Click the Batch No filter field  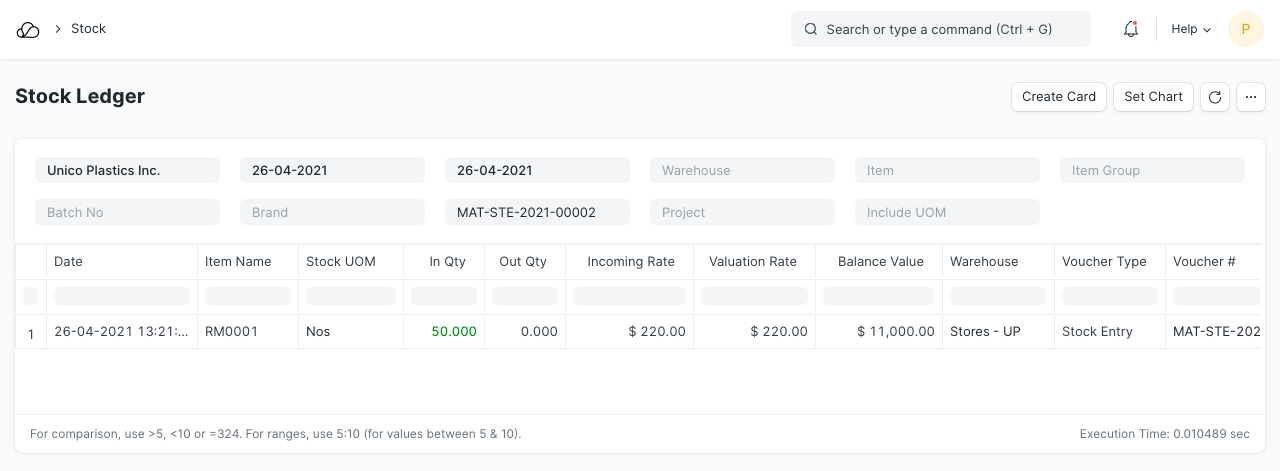[127, 213]
